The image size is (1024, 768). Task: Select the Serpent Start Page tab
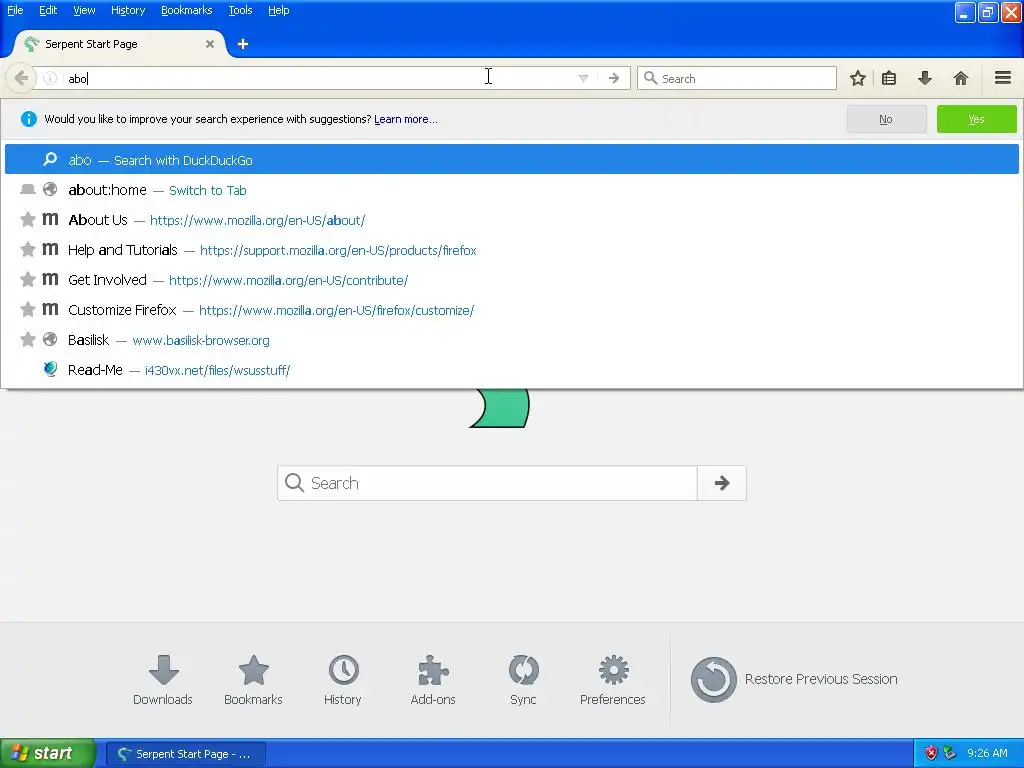120,44
